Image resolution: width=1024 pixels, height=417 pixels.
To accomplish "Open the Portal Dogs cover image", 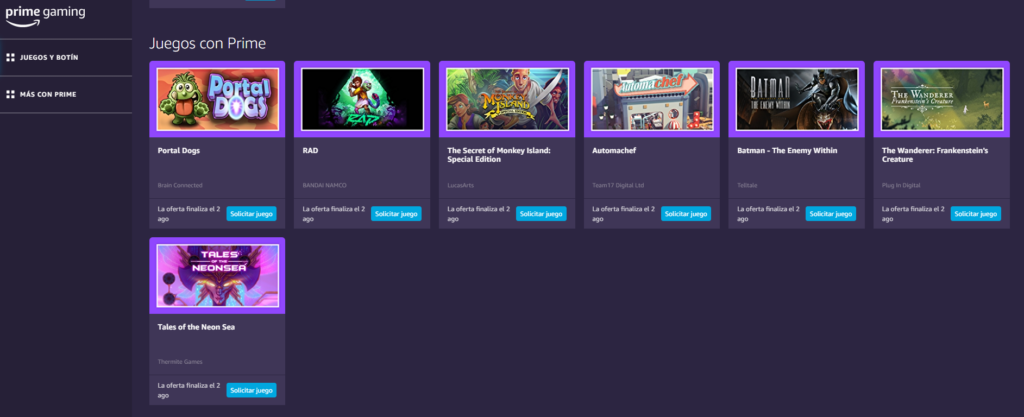I will (217, 99).
